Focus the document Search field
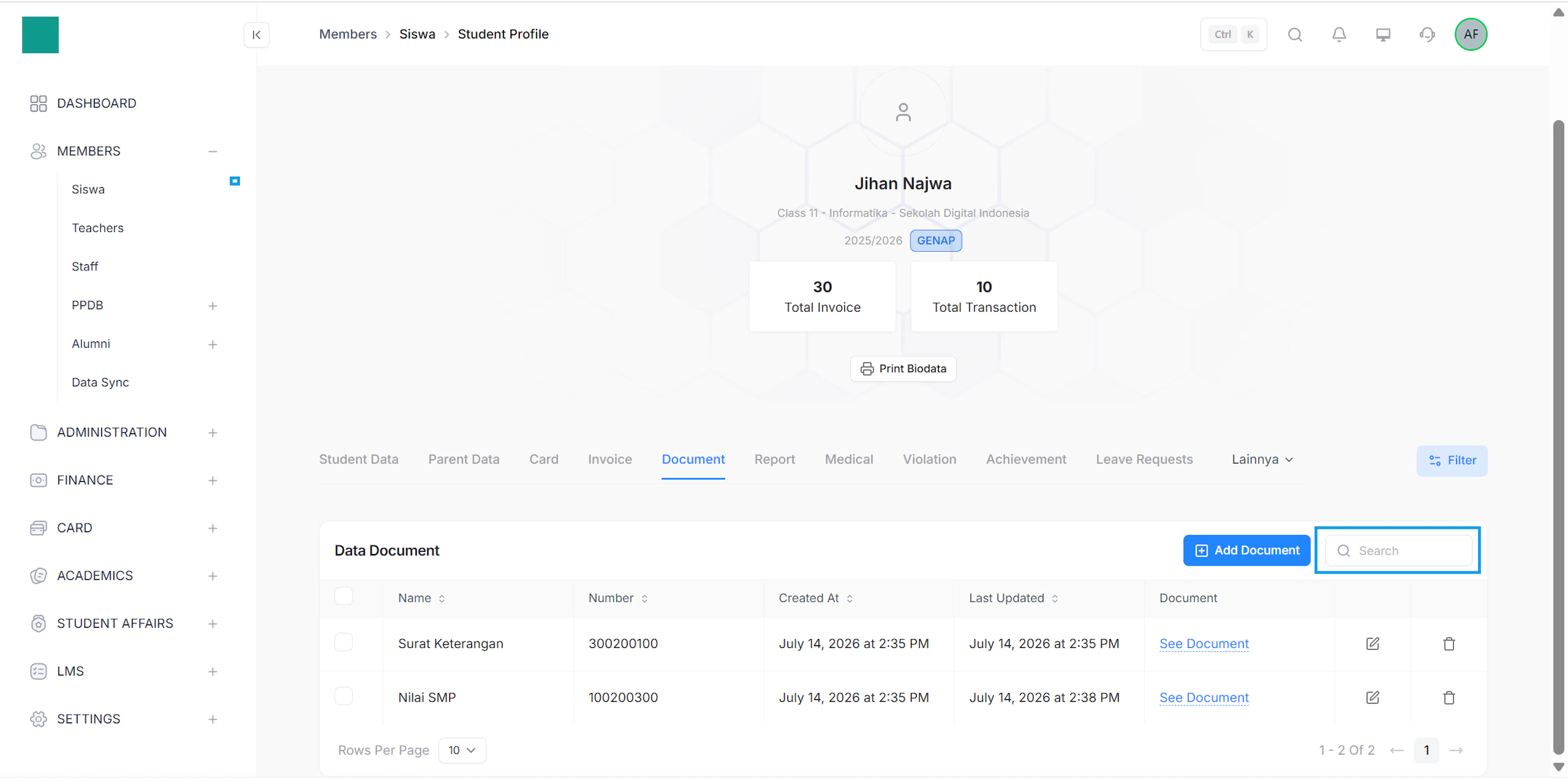Image resolution: width=1568 pixels, height=778 pixels. (1398, 551)
